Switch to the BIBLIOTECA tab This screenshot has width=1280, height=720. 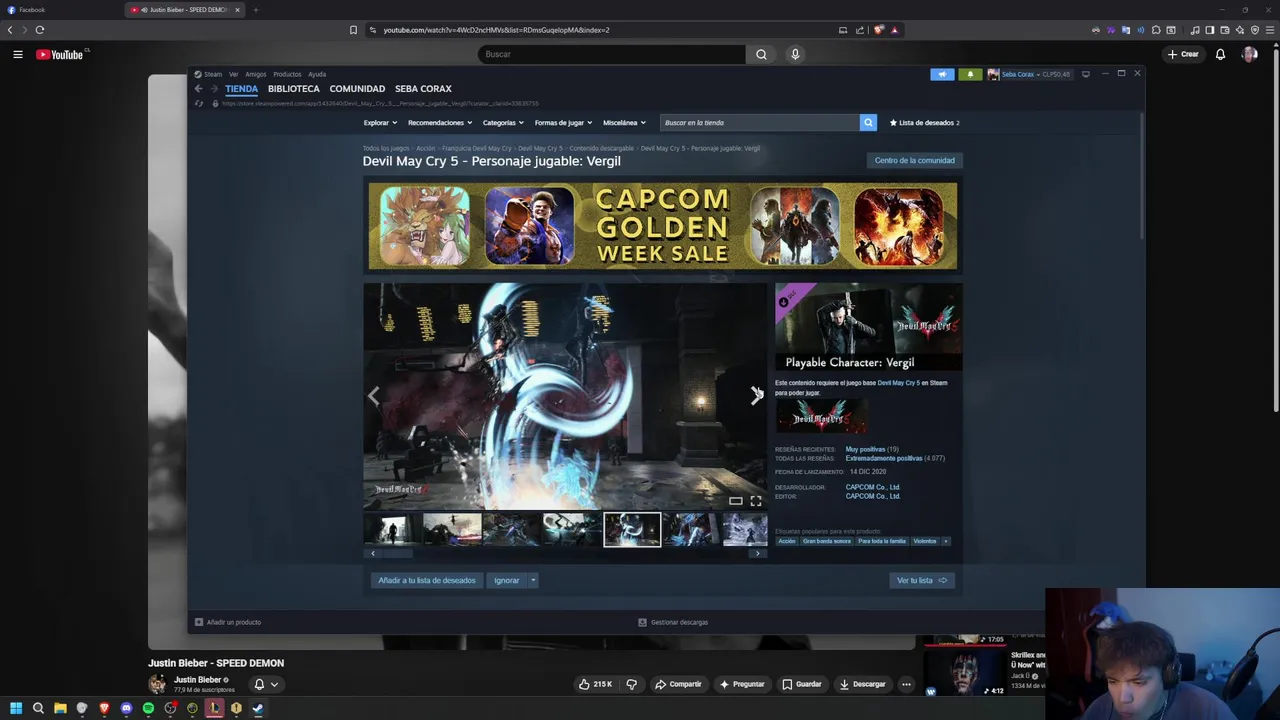point(293,89)
